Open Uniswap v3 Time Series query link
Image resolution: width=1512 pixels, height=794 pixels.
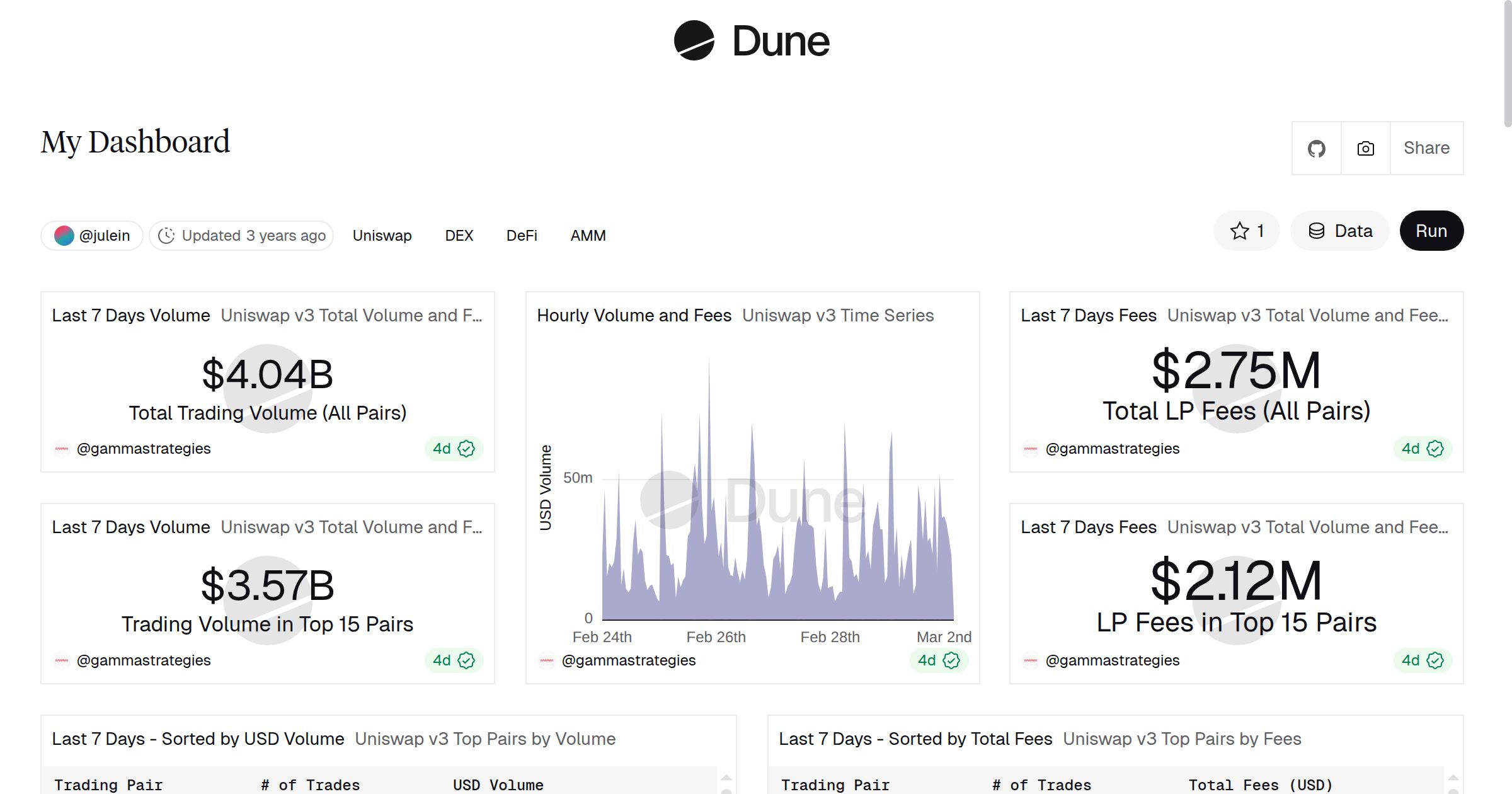(x=837, y=316)
